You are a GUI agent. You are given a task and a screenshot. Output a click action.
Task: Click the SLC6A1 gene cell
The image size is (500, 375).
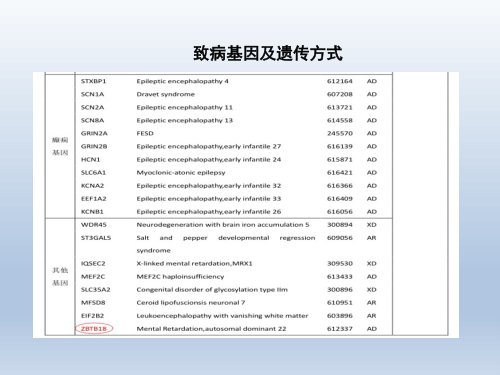pyautogui.click(x=93, y=172)
